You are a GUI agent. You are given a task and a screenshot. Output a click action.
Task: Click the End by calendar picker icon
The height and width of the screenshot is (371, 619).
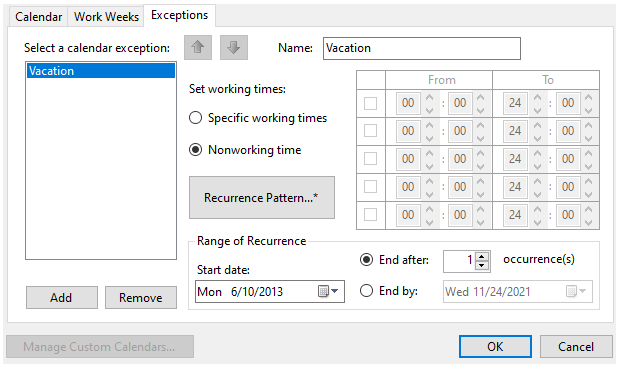coord(571,291)
